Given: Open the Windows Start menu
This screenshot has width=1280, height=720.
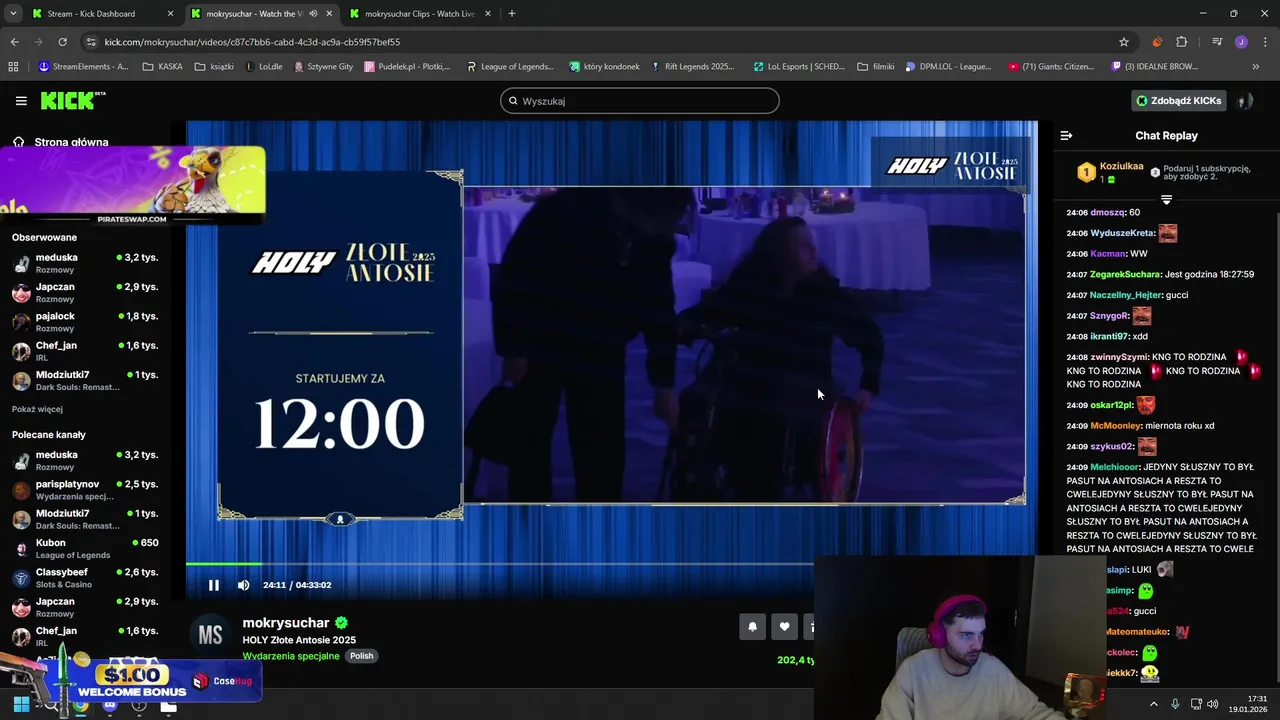Looking at the screenshot, I should 21,704.
